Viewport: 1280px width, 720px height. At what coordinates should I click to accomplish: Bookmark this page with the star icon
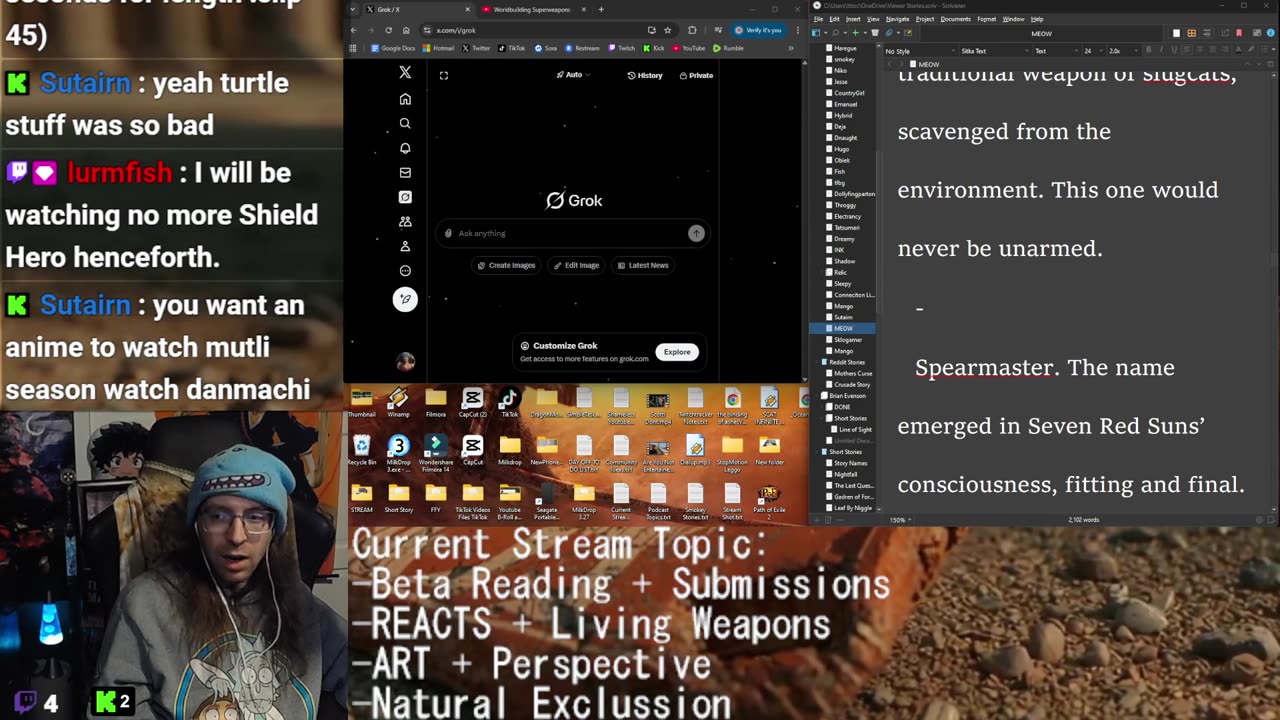point(668,30)
